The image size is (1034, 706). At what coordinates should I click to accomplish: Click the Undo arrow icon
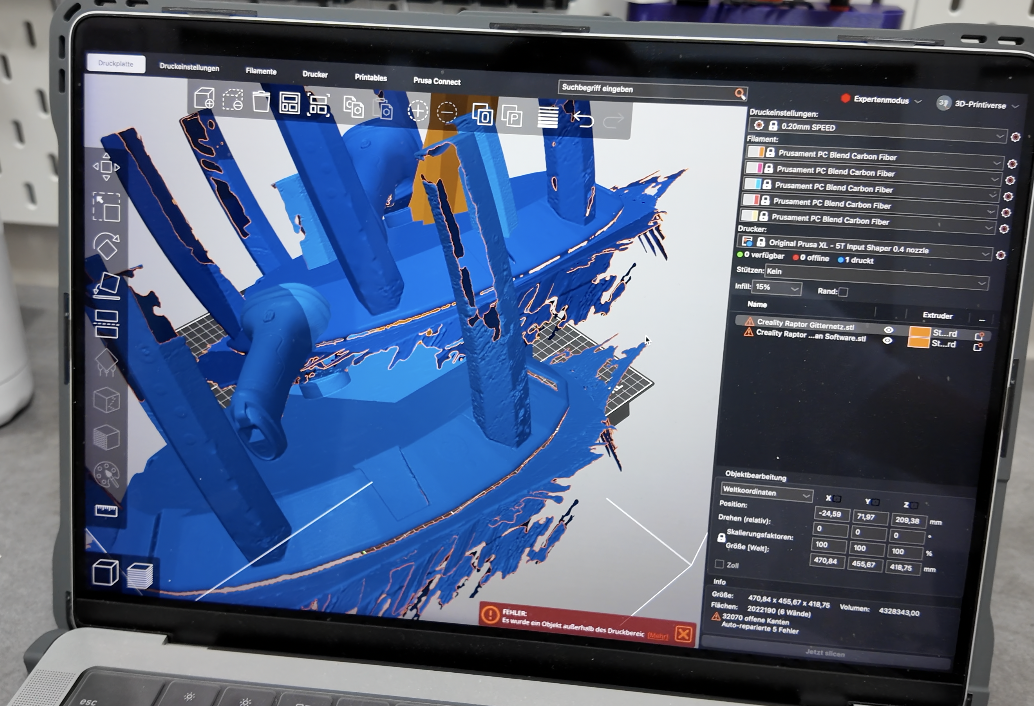coord(582,119)
